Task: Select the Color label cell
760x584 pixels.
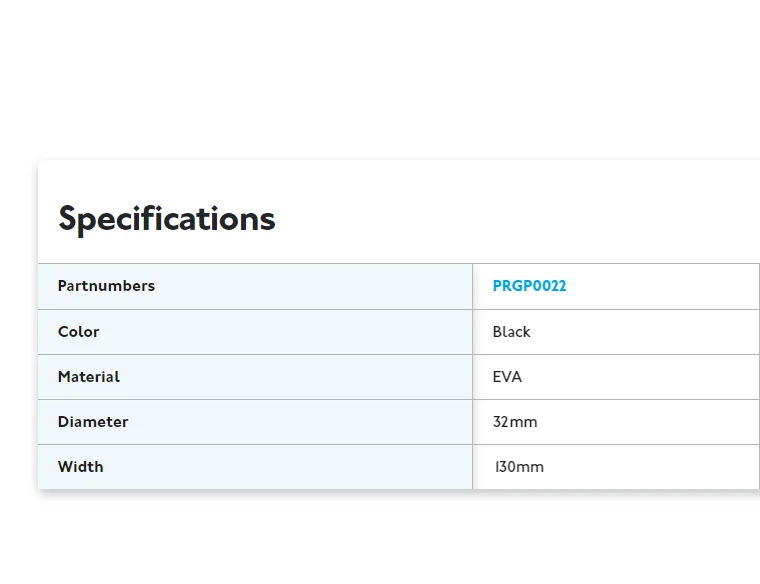Action: [x=255, y=332]
